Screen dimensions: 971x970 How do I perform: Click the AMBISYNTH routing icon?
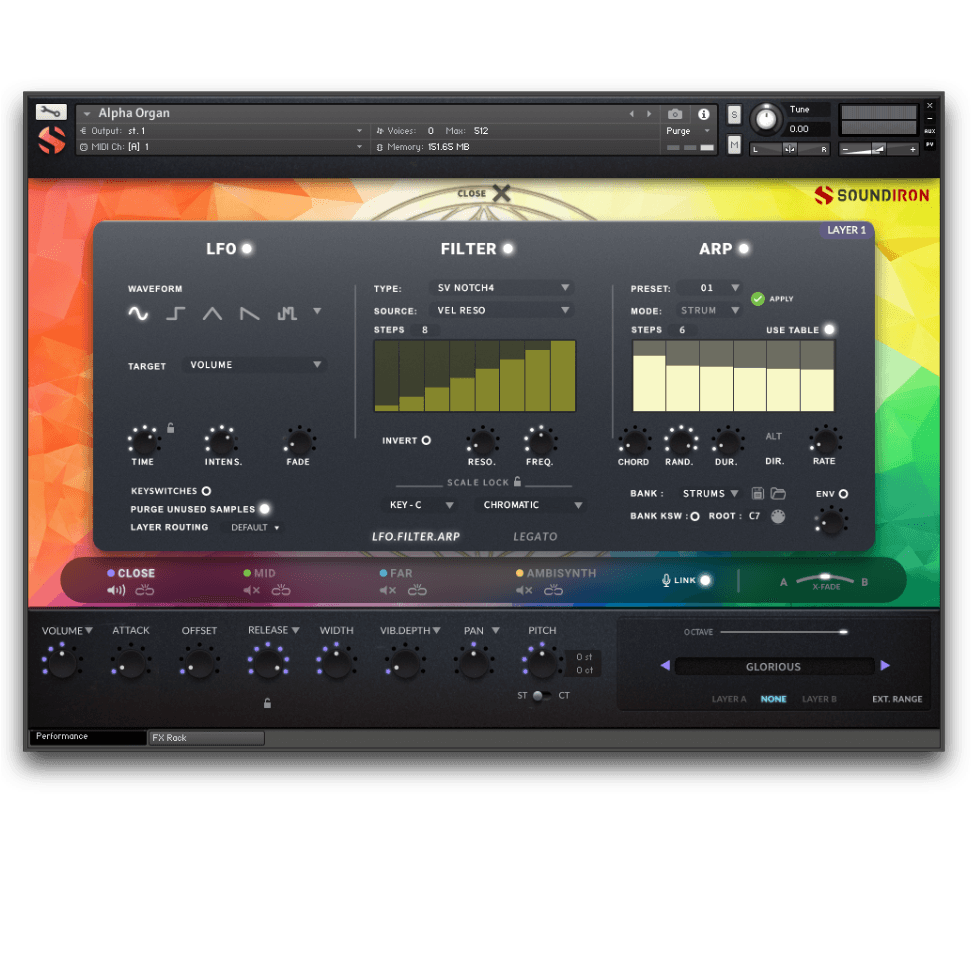tap(554, 590)
